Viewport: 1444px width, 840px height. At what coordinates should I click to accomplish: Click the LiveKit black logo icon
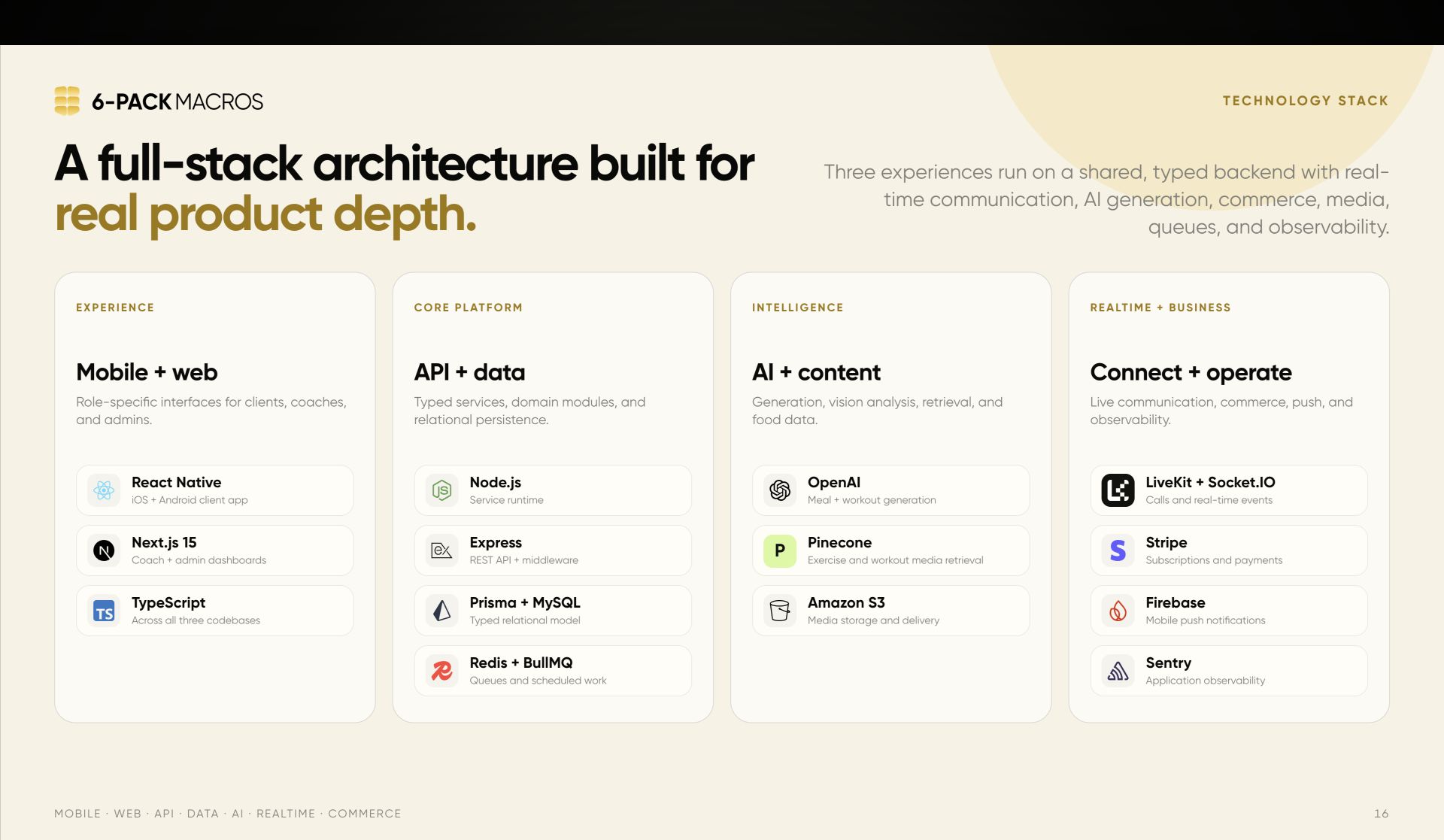point(1118,490)
